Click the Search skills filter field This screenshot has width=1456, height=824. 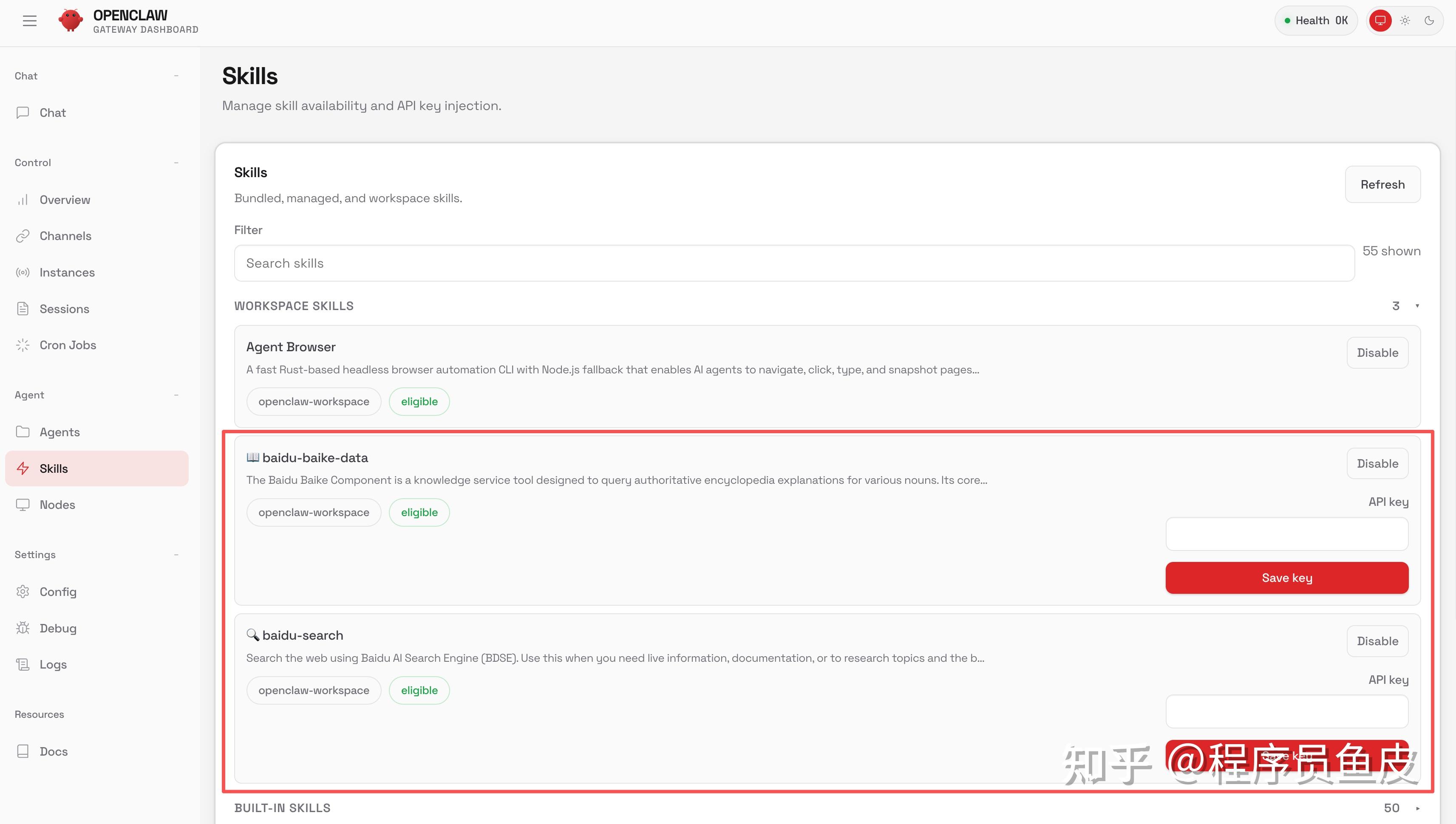[x=794, y=263]
